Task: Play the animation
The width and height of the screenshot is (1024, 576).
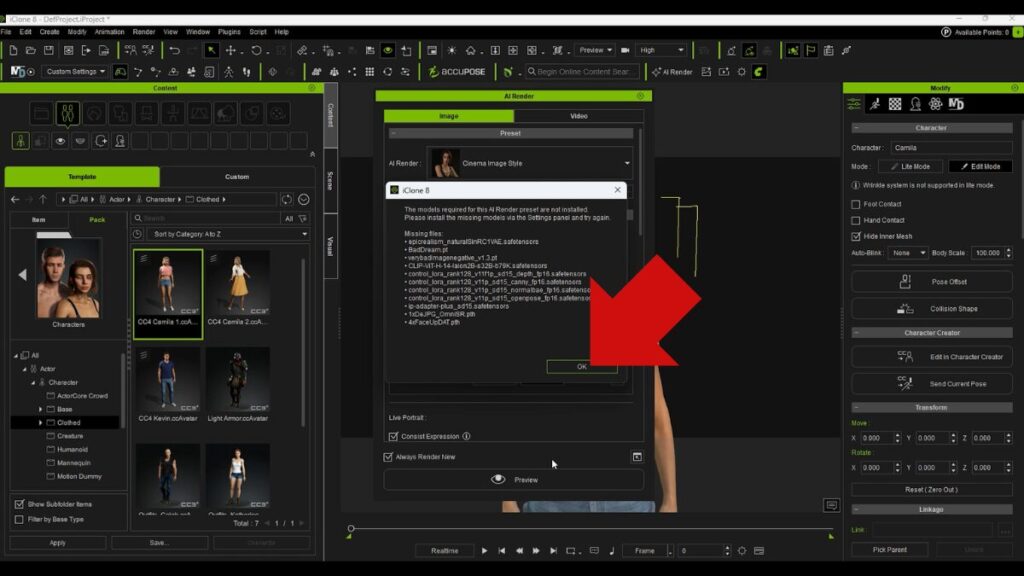Action: coord(484,551)
